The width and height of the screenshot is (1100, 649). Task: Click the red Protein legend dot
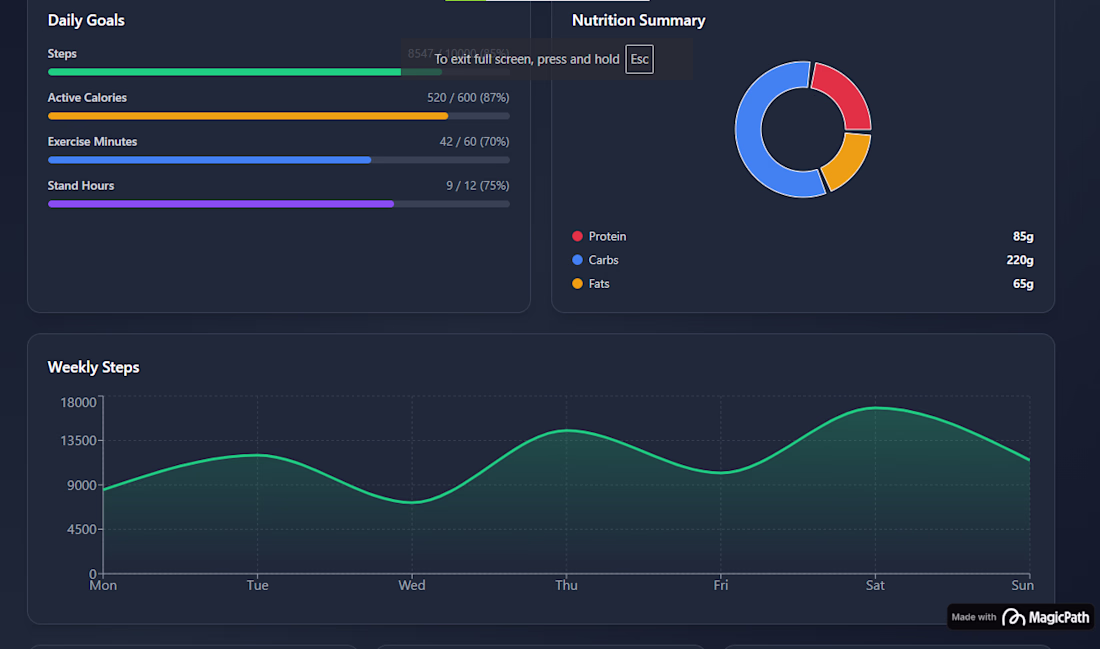577,236
